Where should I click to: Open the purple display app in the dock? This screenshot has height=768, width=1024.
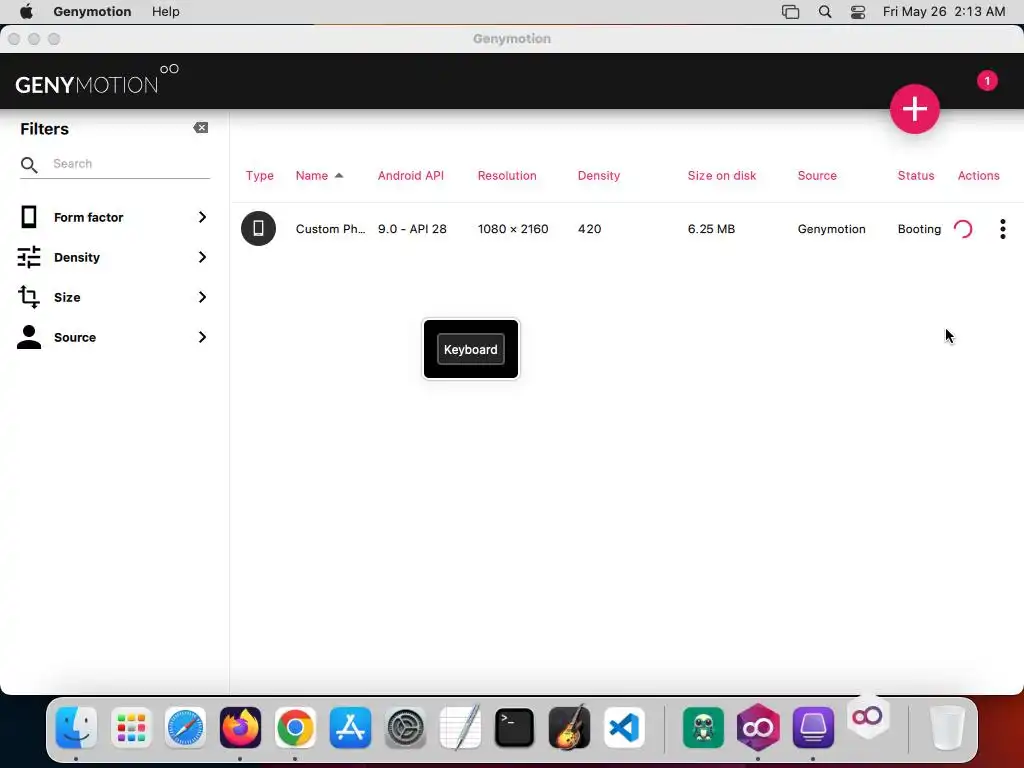[813, 728]
